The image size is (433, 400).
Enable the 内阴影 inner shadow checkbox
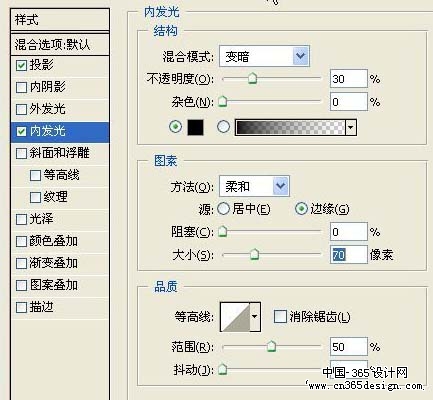click(21, 87)
